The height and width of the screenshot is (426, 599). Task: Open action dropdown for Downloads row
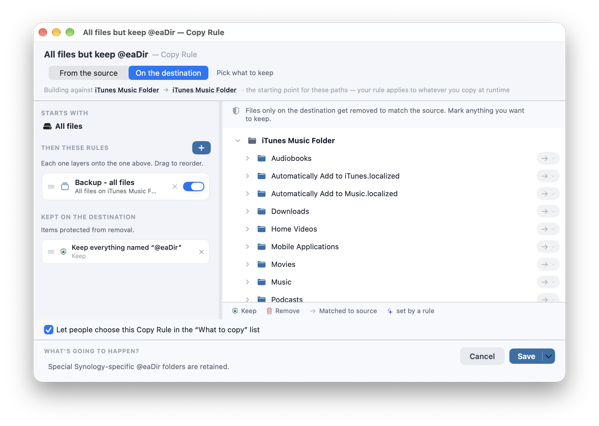click(x=548, y=211)
